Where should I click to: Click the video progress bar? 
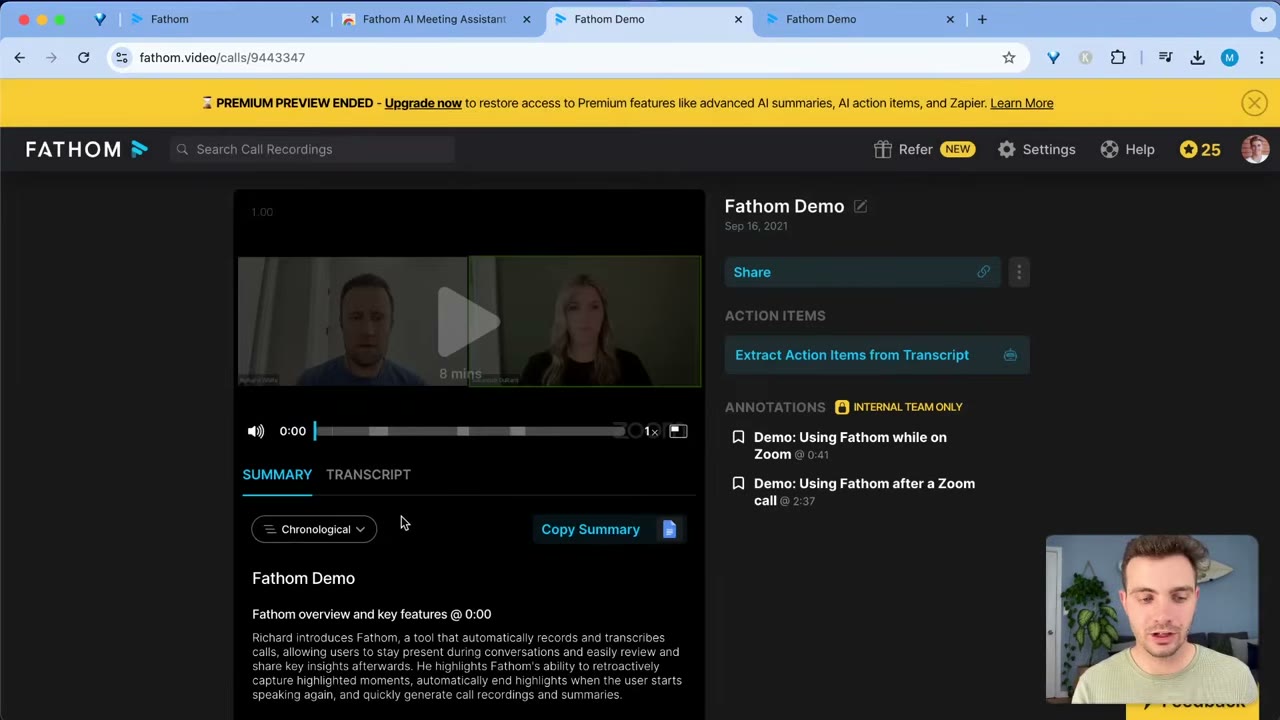470,431
